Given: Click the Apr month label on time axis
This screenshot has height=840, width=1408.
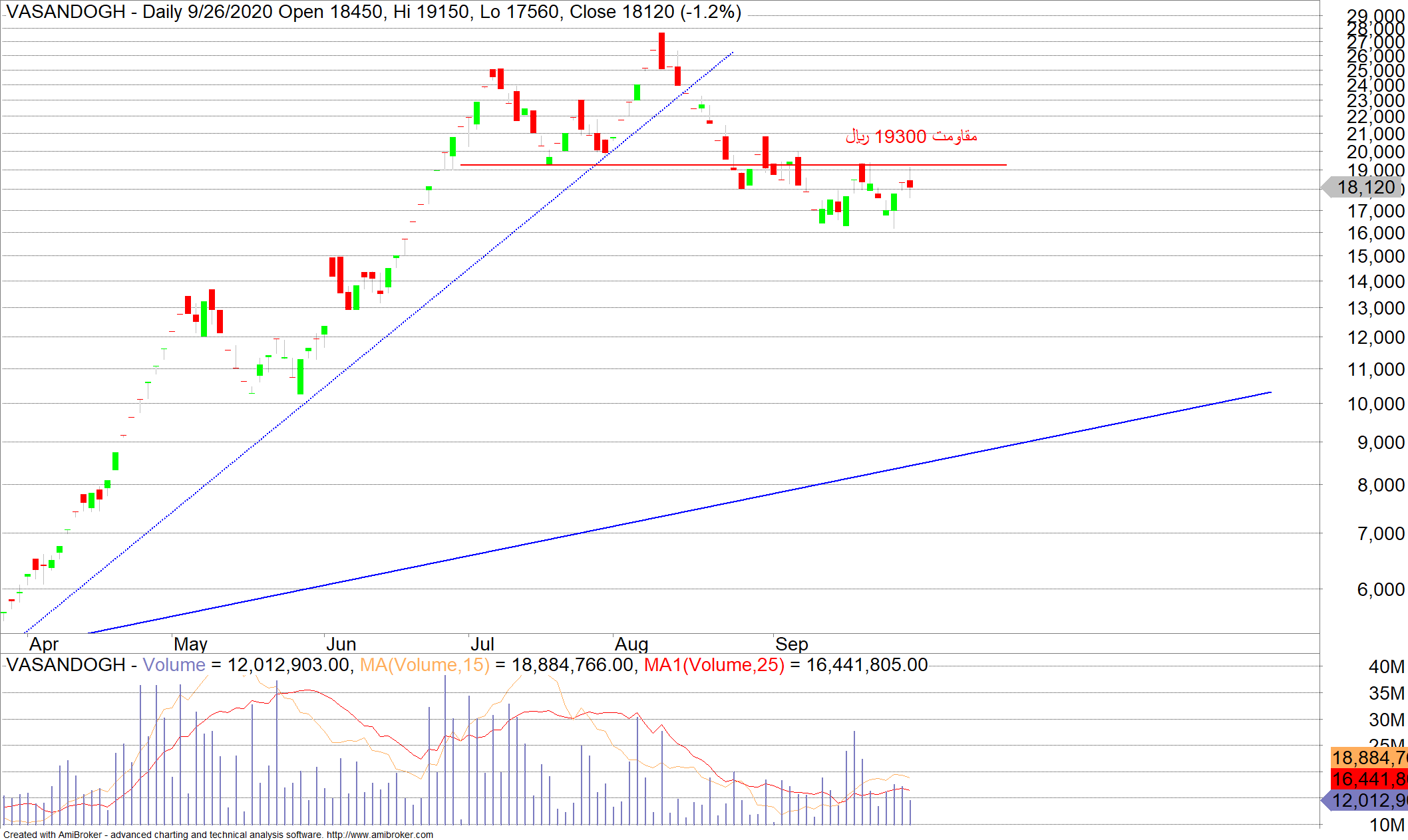Looking at the screenshot, I should 44,644.
